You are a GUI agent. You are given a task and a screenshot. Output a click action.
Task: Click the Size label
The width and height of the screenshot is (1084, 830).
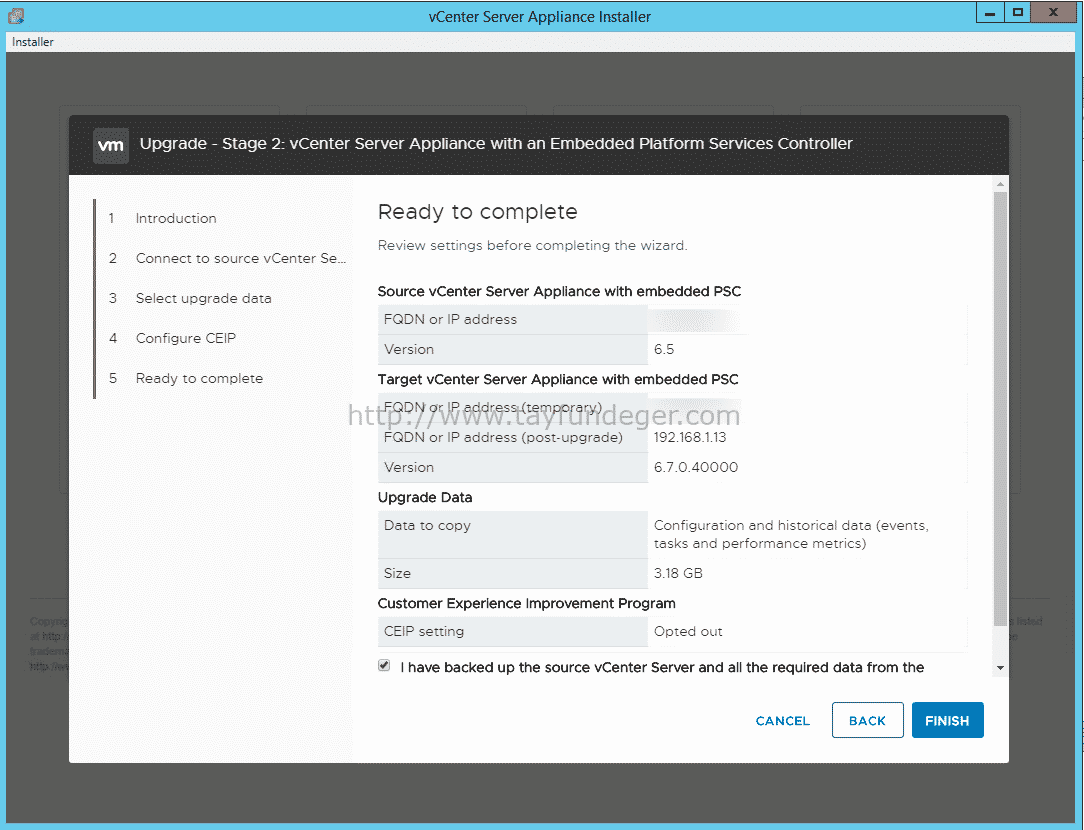click(397, 573)
